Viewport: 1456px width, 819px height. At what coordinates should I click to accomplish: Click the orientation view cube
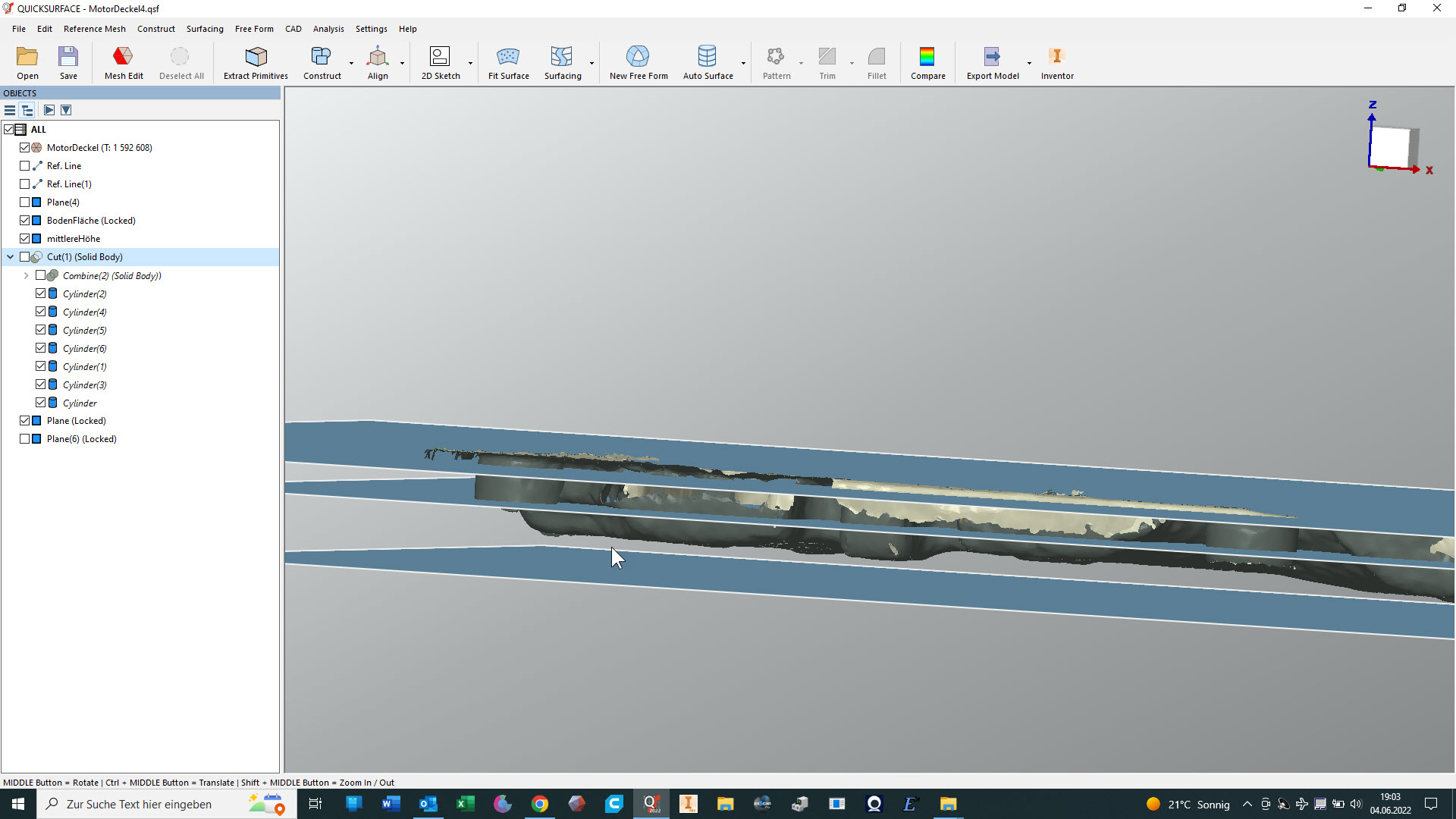pos(1389,146)
